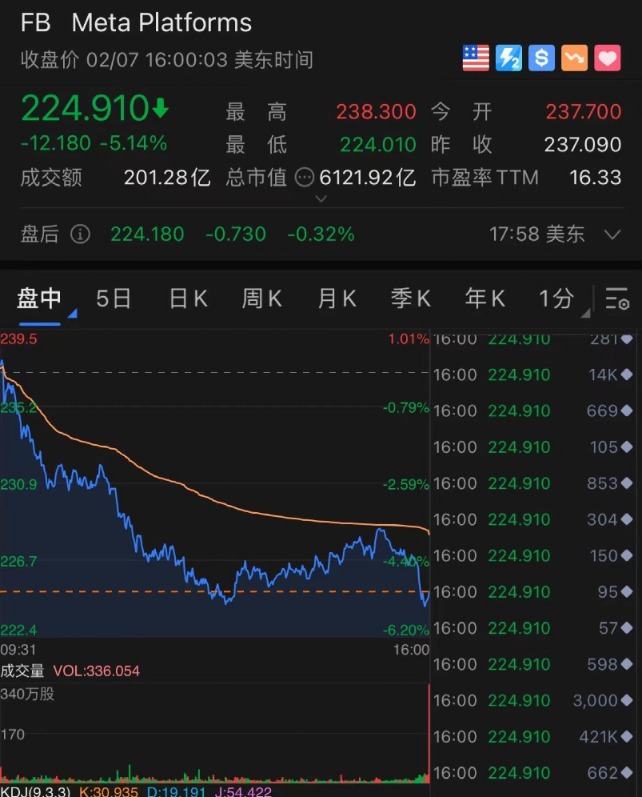Select the trade row with volume 853
Viewport: 642px width, 797px height.
click(x=533, y=483)
